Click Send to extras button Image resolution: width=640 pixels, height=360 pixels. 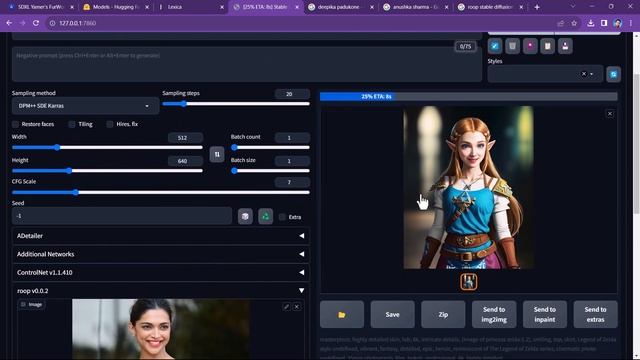[595, 314]
